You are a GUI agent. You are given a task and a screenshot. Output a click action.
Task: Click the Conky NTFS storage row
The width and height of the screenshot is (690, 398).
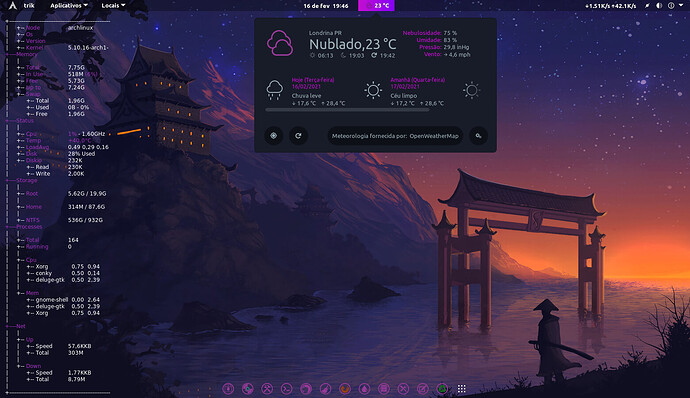coord(60,220)
